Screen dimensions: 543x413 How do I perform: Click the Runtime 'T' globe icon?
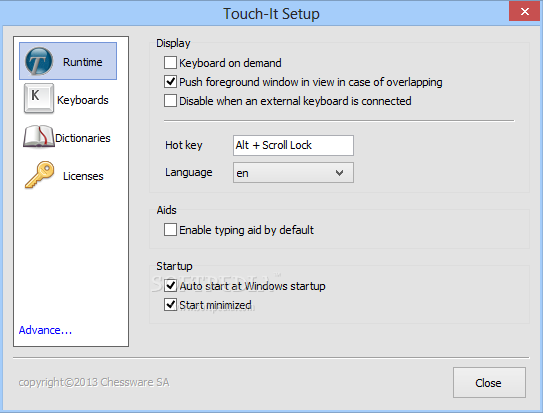[39, 61]
